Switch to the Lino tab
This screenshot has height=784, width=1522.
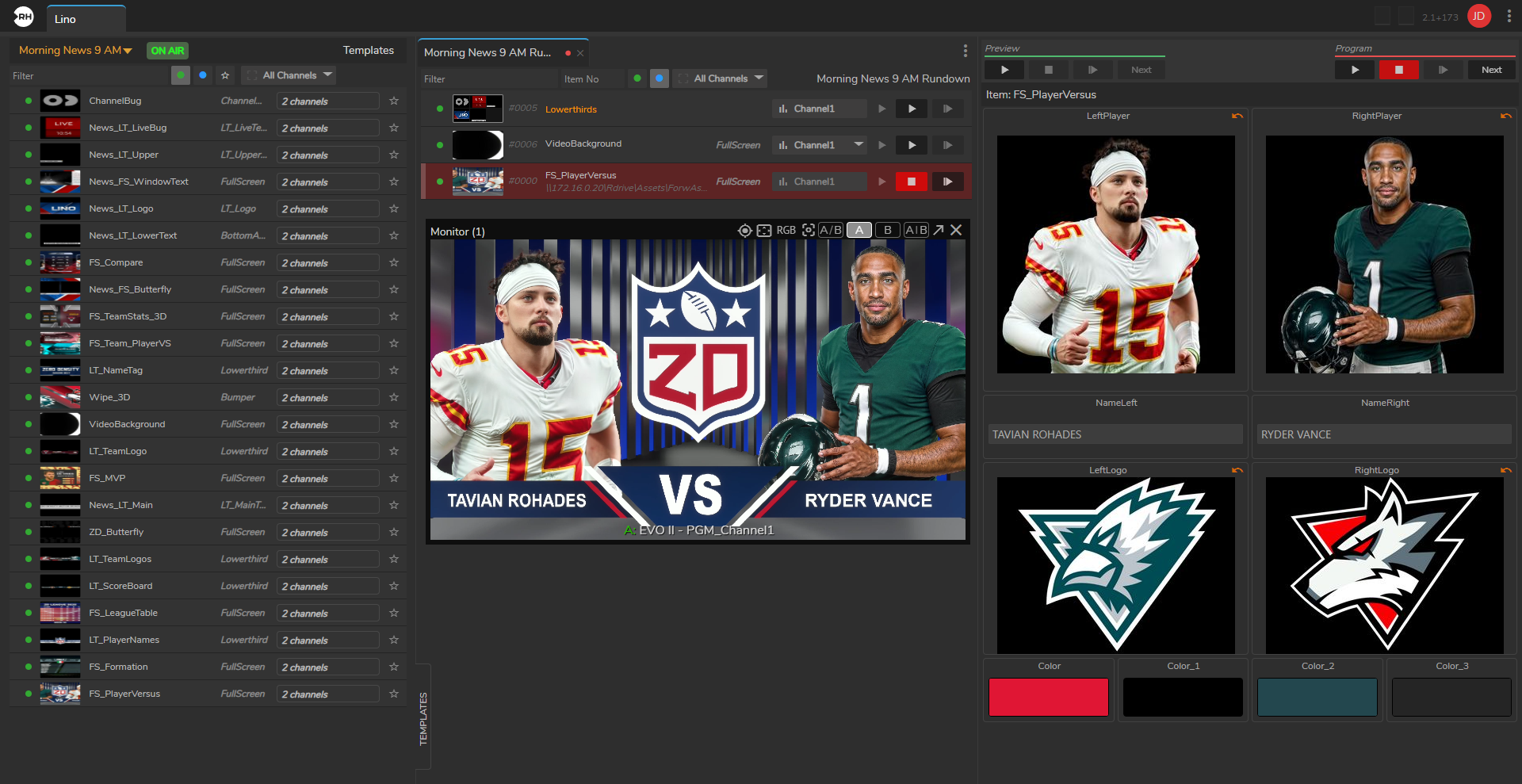pos(86,19)
